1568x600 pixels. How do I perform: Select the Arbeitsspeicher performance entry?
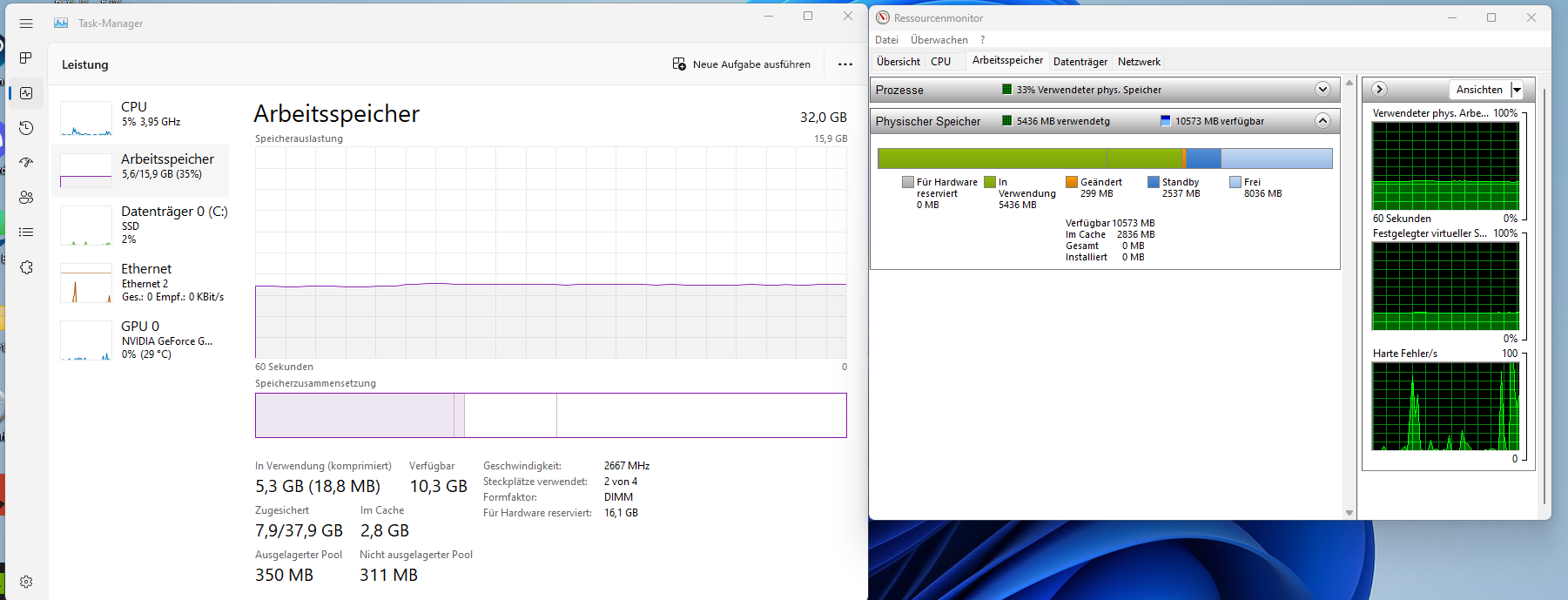[x=141, y=171]
